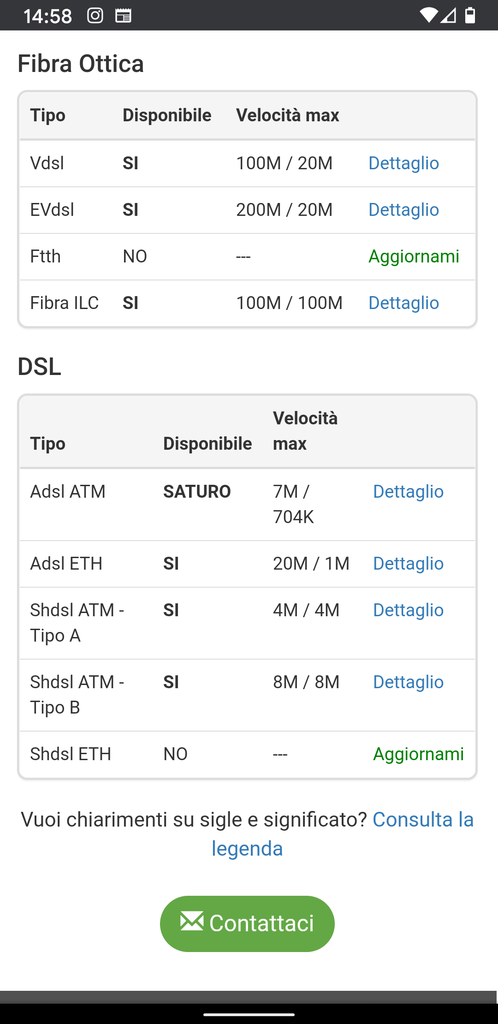Image resolution: width=498 pixels, height=1024 pixels.
Task: Tap the Instagram notification icon
Action: pyautogui.click(x=95, y=16)
